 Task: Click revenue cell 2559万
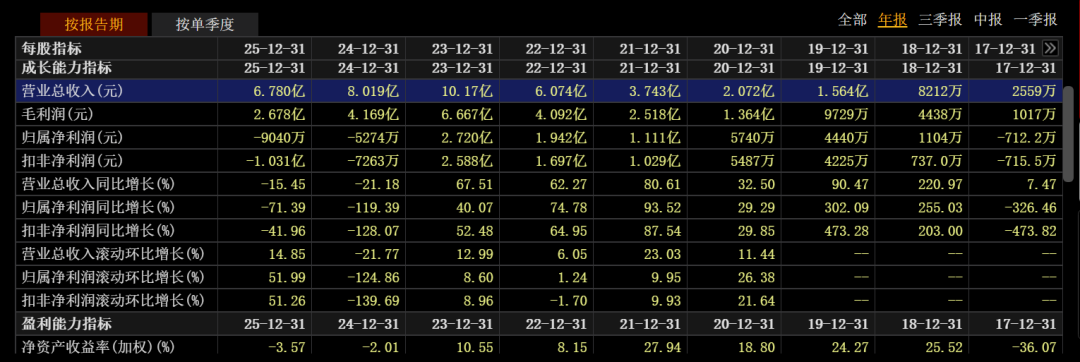(x=1035, y=92)
